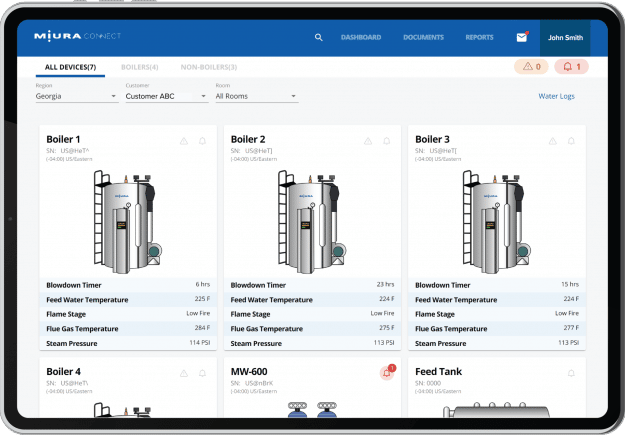The height and width of the screenshot is (435, 625).
Task: Open the alarms counter showing 1
Action: coord(572,67)
